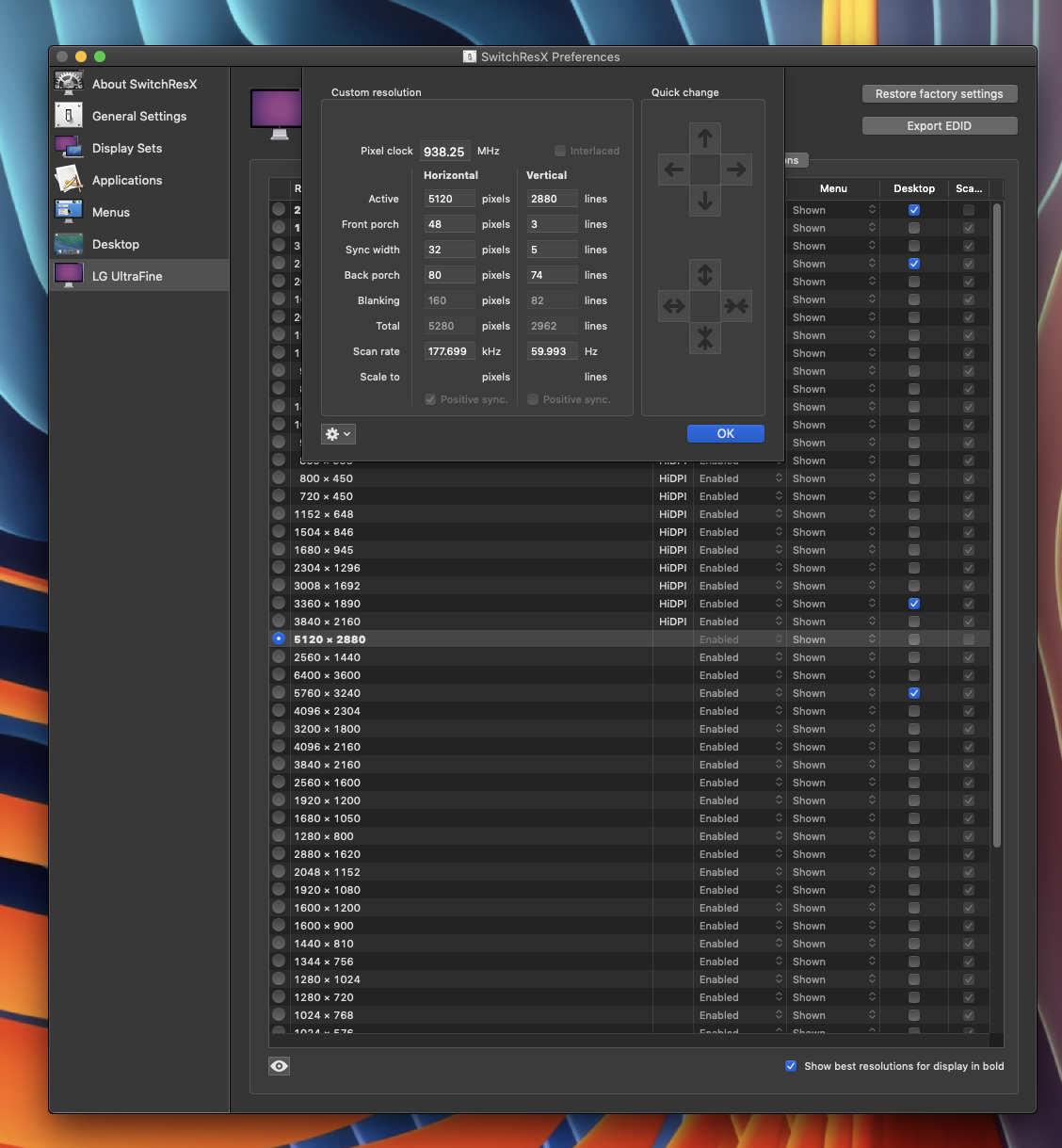Click the Desktop column header
This screenshot has width=1062, height=1148.
tap(914, 188)
